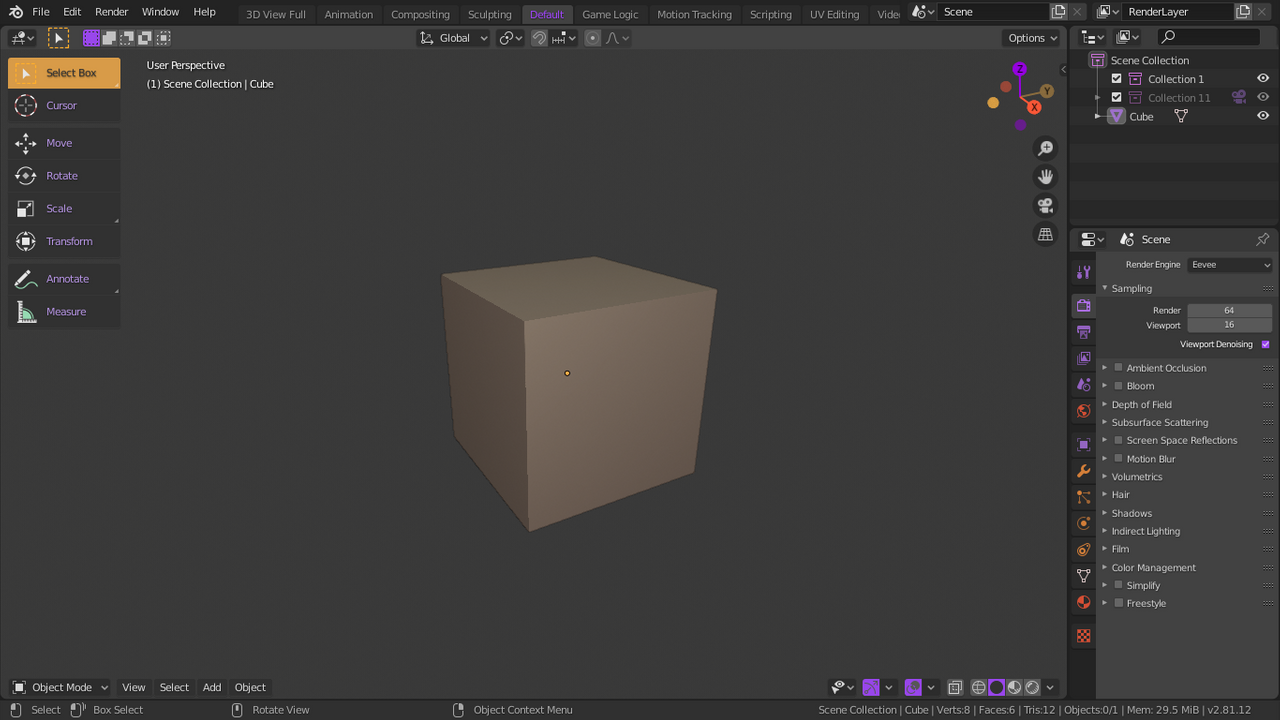Activate the Rotate tool
This screenshot has width=1280, height=720.
[x=64, y=176]
